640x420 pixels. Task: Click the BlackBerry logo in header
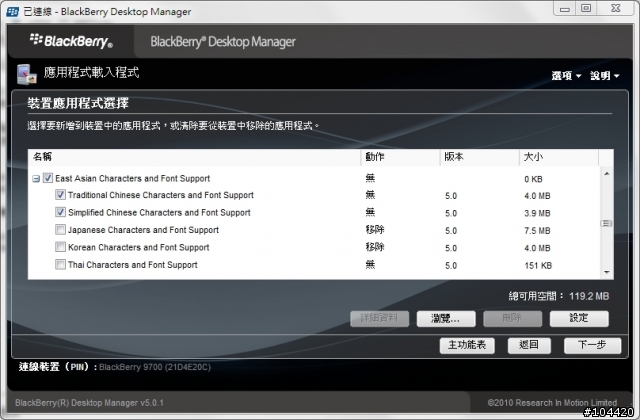71,41
